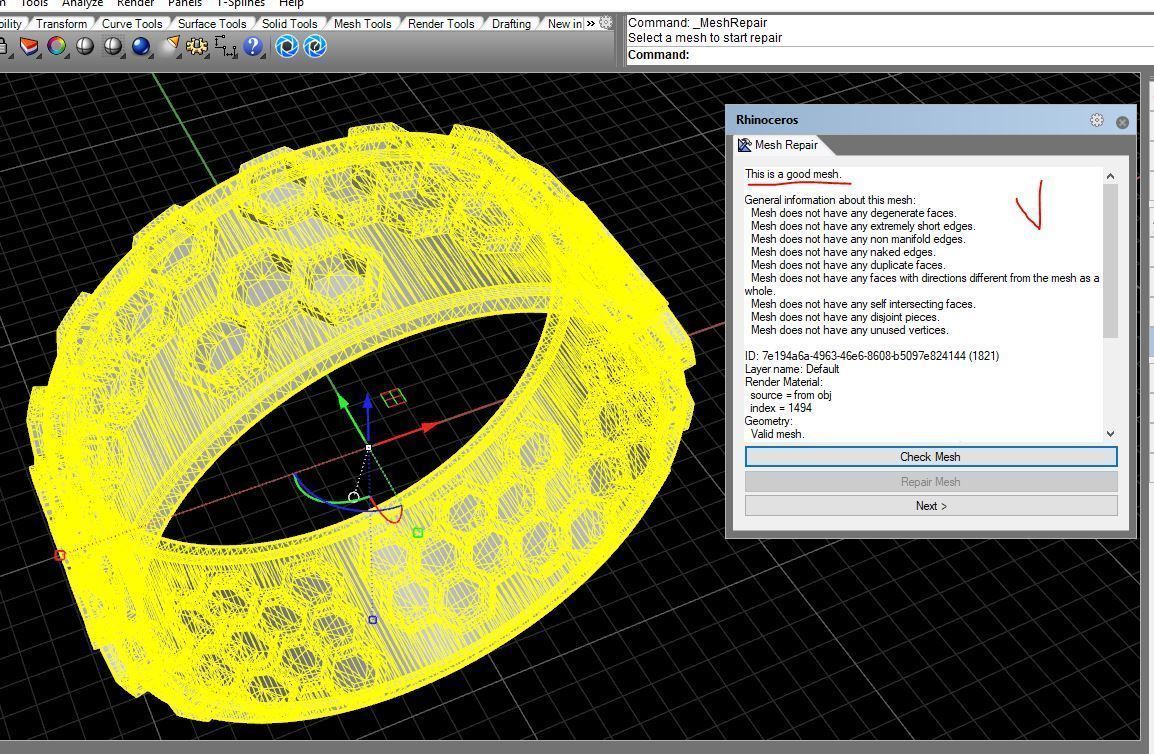Viewport: 1154px width, 754px height.
Task: Click the first KeyShot render icon
Action: point(287,46)
